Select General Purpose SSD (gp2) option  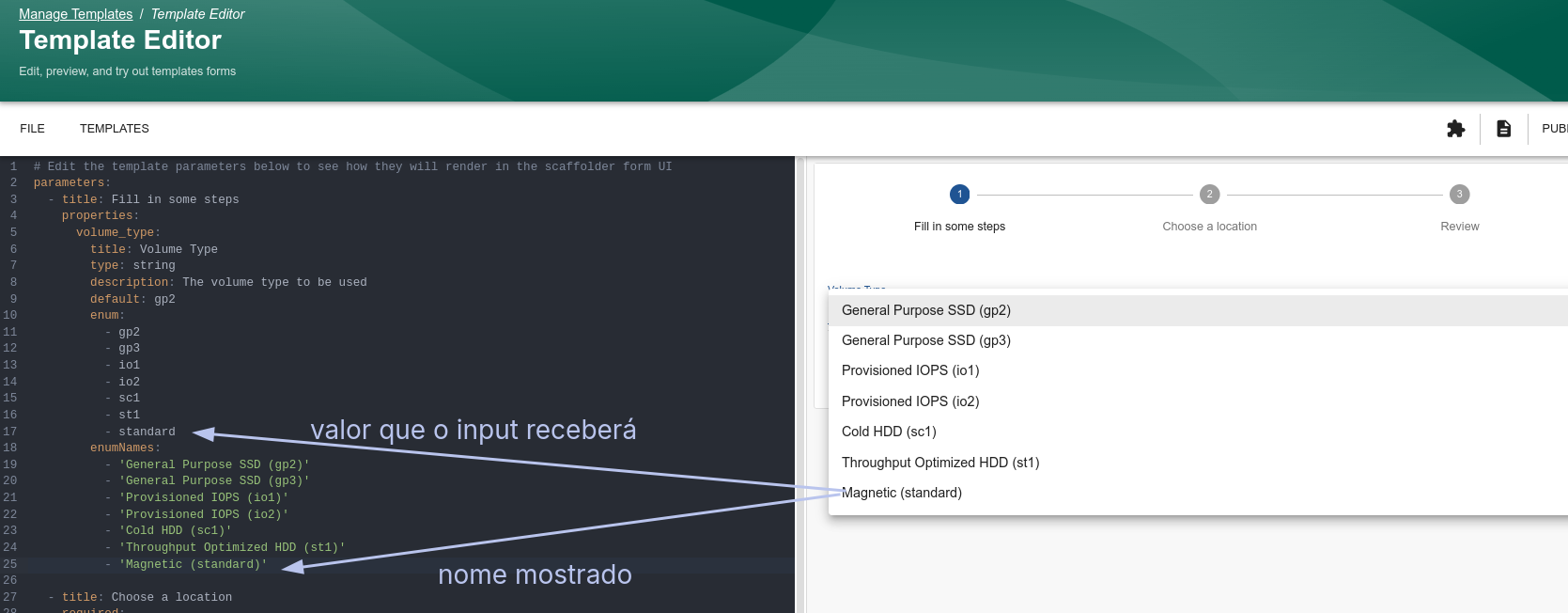click(x=926, y=310)
